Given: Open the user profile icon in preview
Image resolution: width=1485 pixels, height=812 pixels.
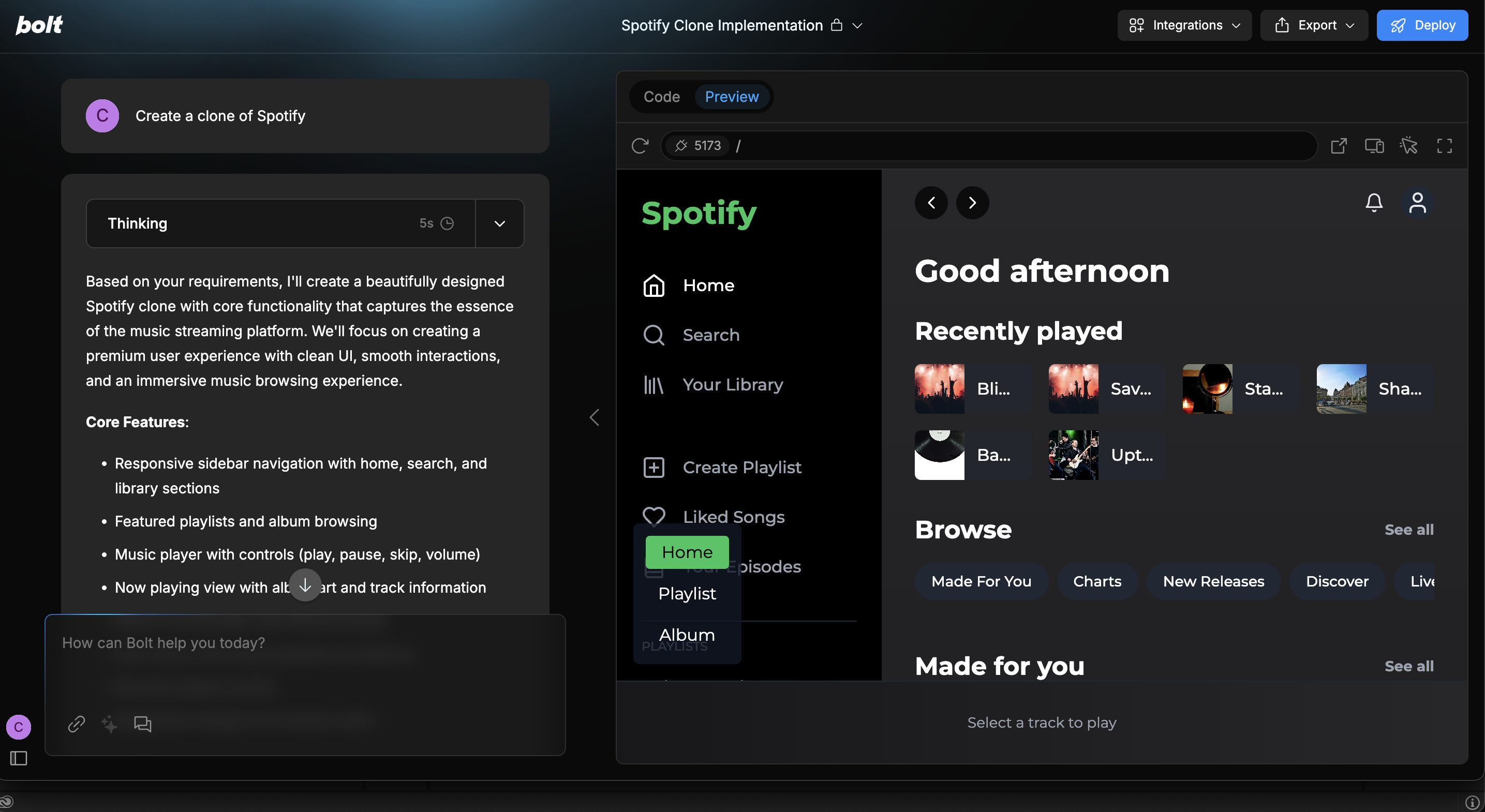Looking at the screenshot, I should pos(1418,203).
